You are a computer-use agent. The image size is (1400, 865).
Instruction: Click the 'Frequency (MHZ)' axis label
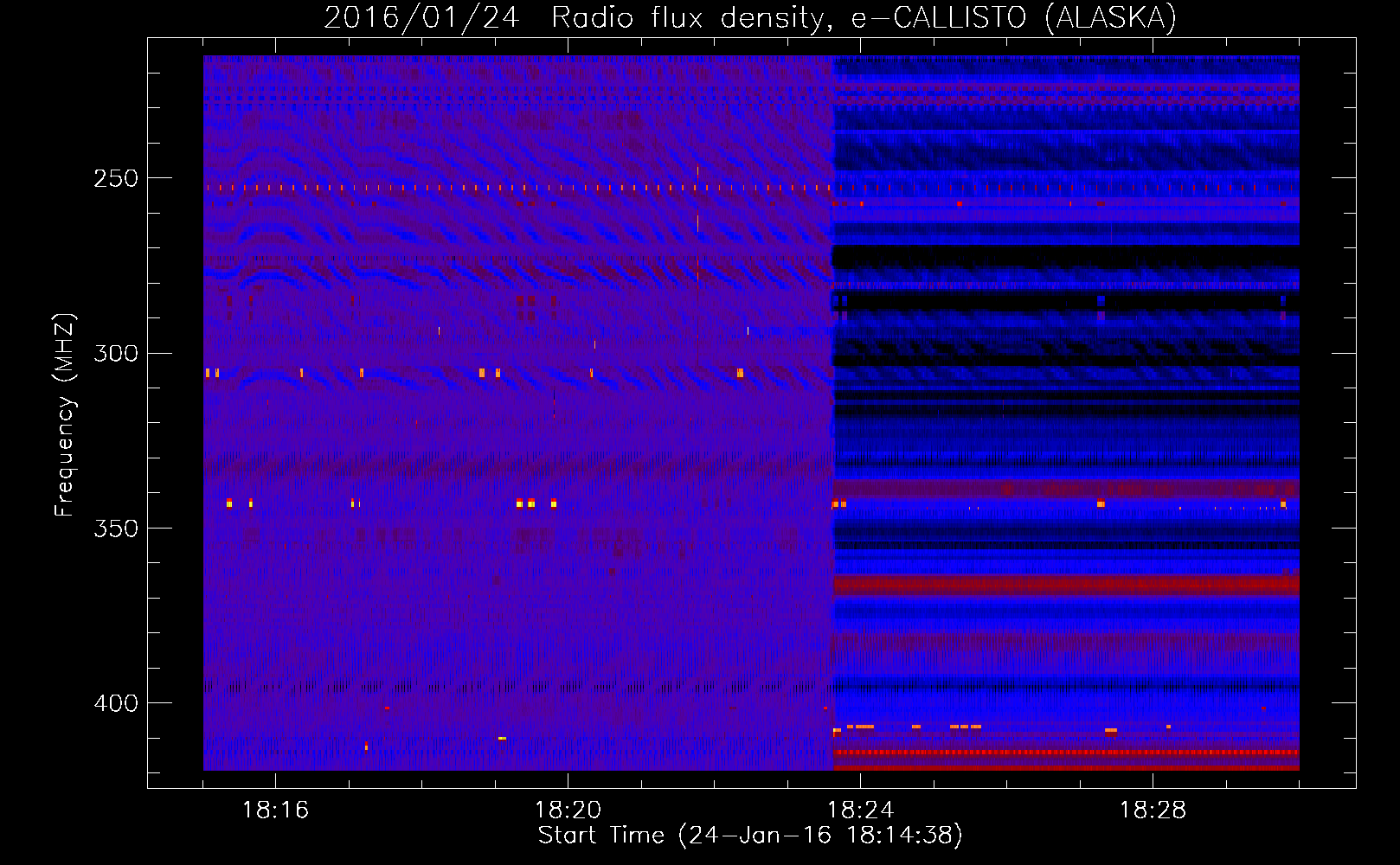point(65,415)
